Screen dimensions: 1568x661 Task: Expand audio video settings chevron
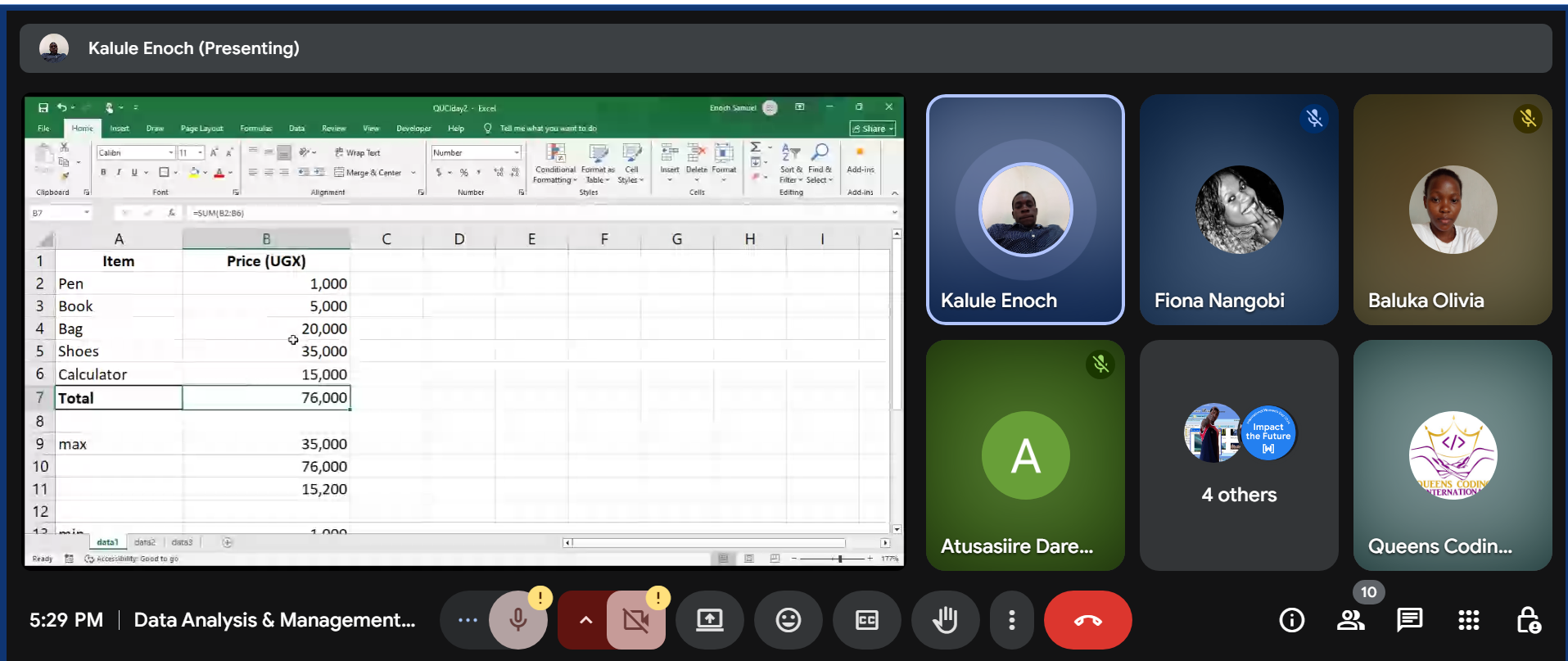click(x=585, y=620)
